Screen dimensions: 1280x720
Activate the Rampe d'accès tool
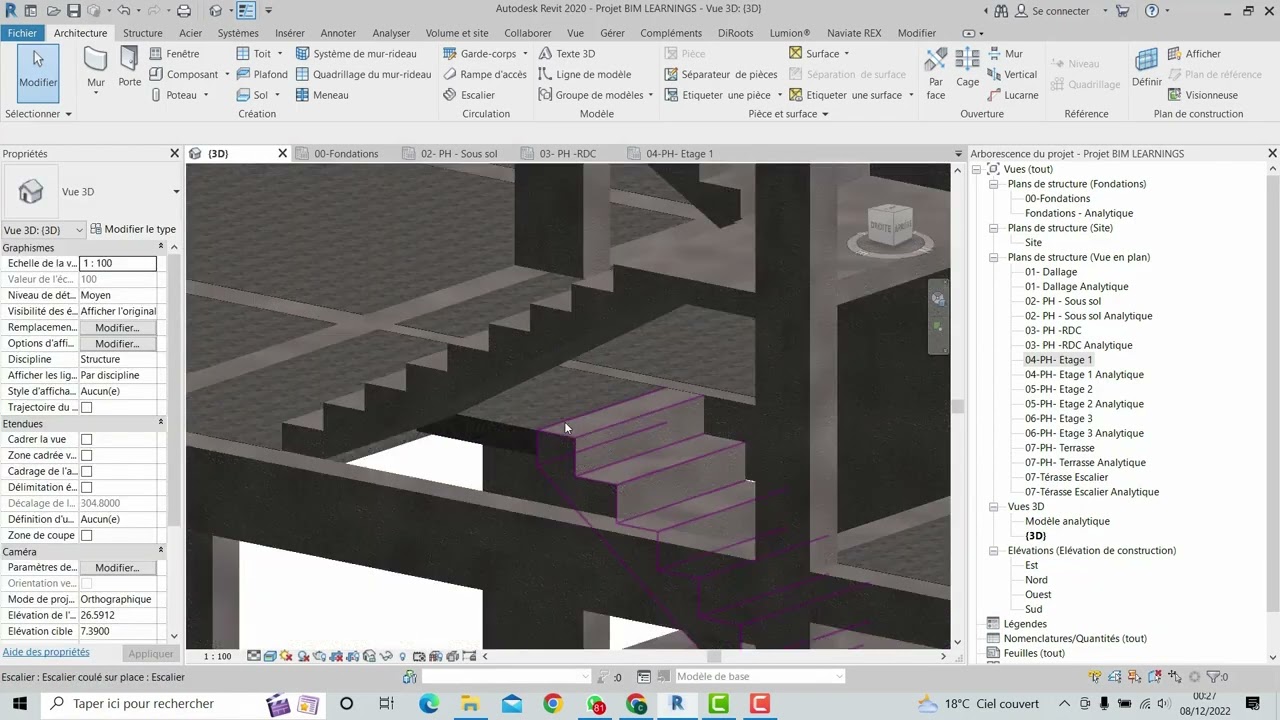coord(484,74)
